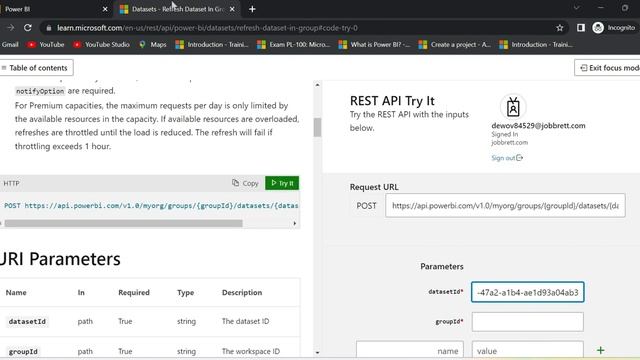Bookmark this page with star icon
Screen dimensions: 640x360
pyautogui.click(x=560, y=28)
